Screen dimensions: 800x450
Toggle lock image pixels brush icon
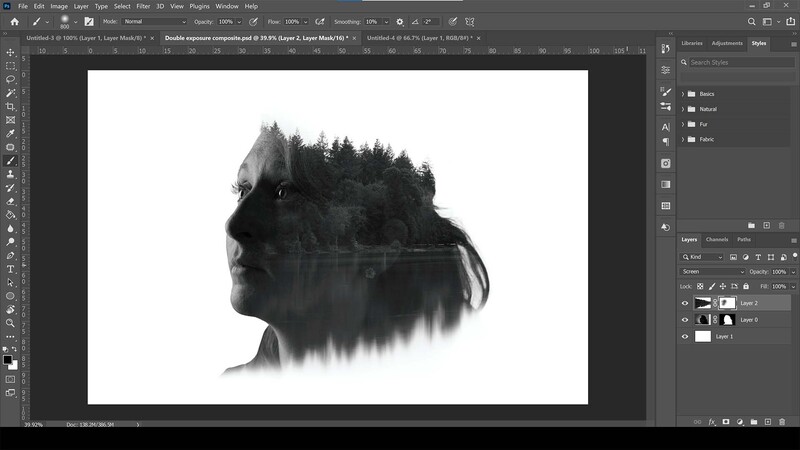[x=712, y=287]
